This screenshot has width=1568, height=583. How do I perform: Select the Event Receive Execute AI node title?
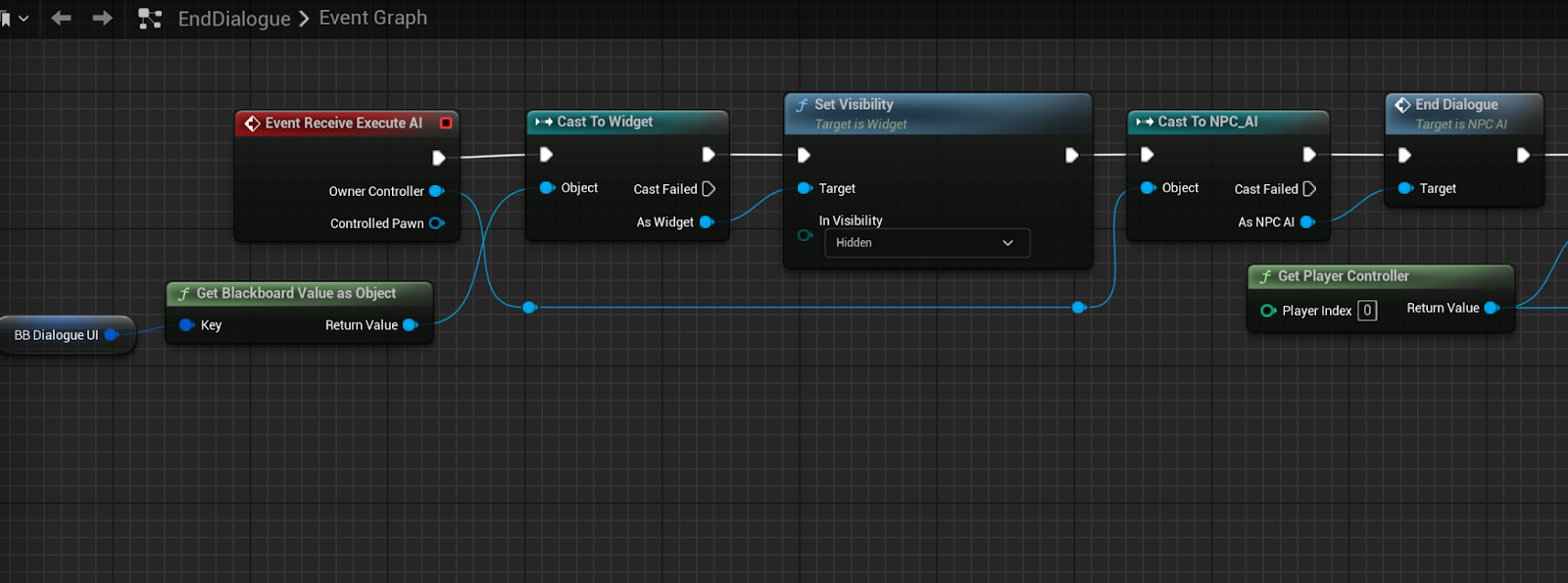click(344, 123)
